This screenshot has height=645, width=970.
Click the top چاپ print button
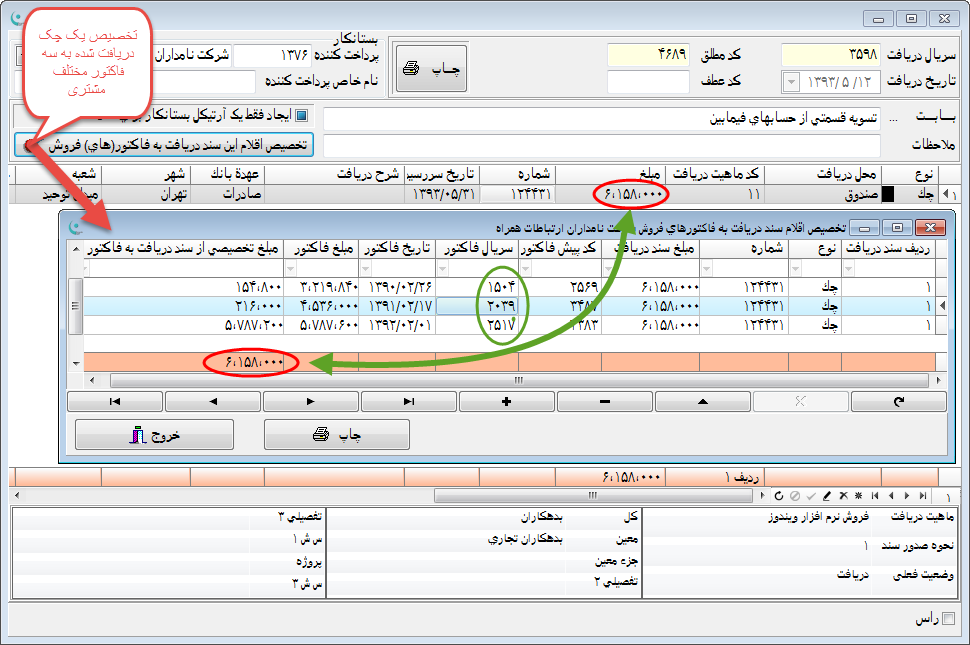pyautogui.click(x=431, y=69)
